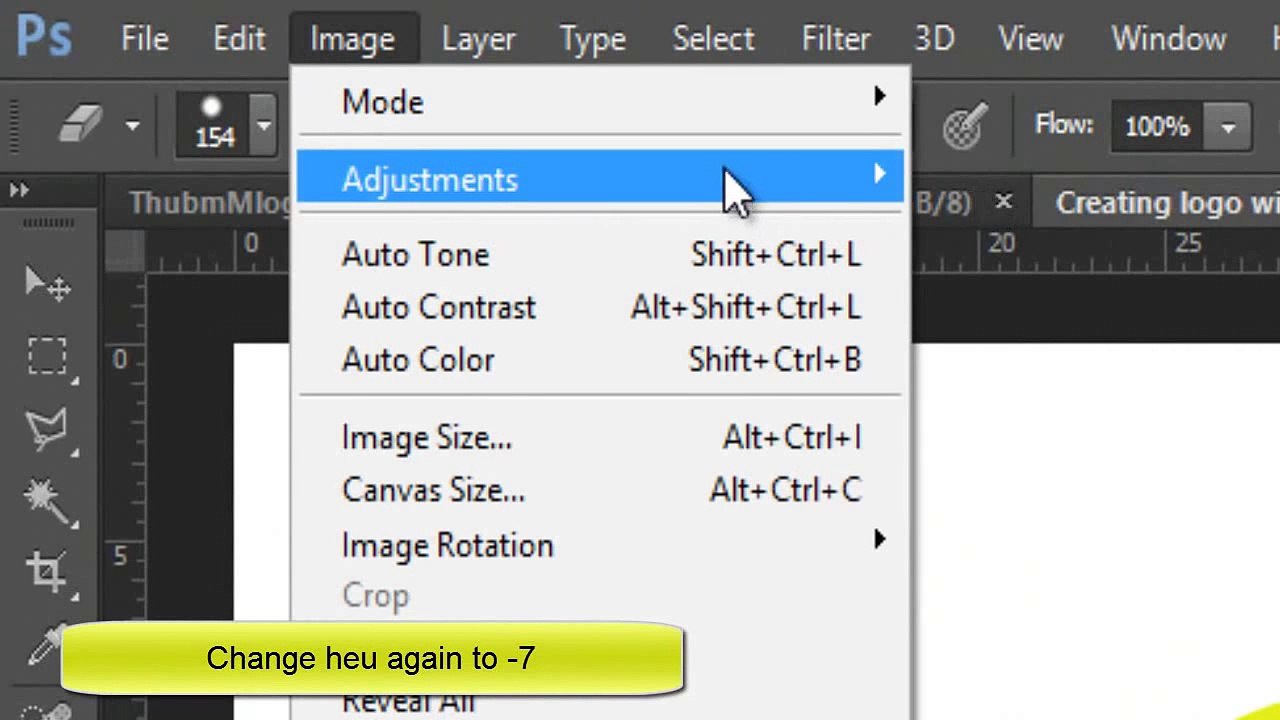The image size is (1280, 720).
Task: Click Auto Contrast in the Image menu
Action: point(439,307)
